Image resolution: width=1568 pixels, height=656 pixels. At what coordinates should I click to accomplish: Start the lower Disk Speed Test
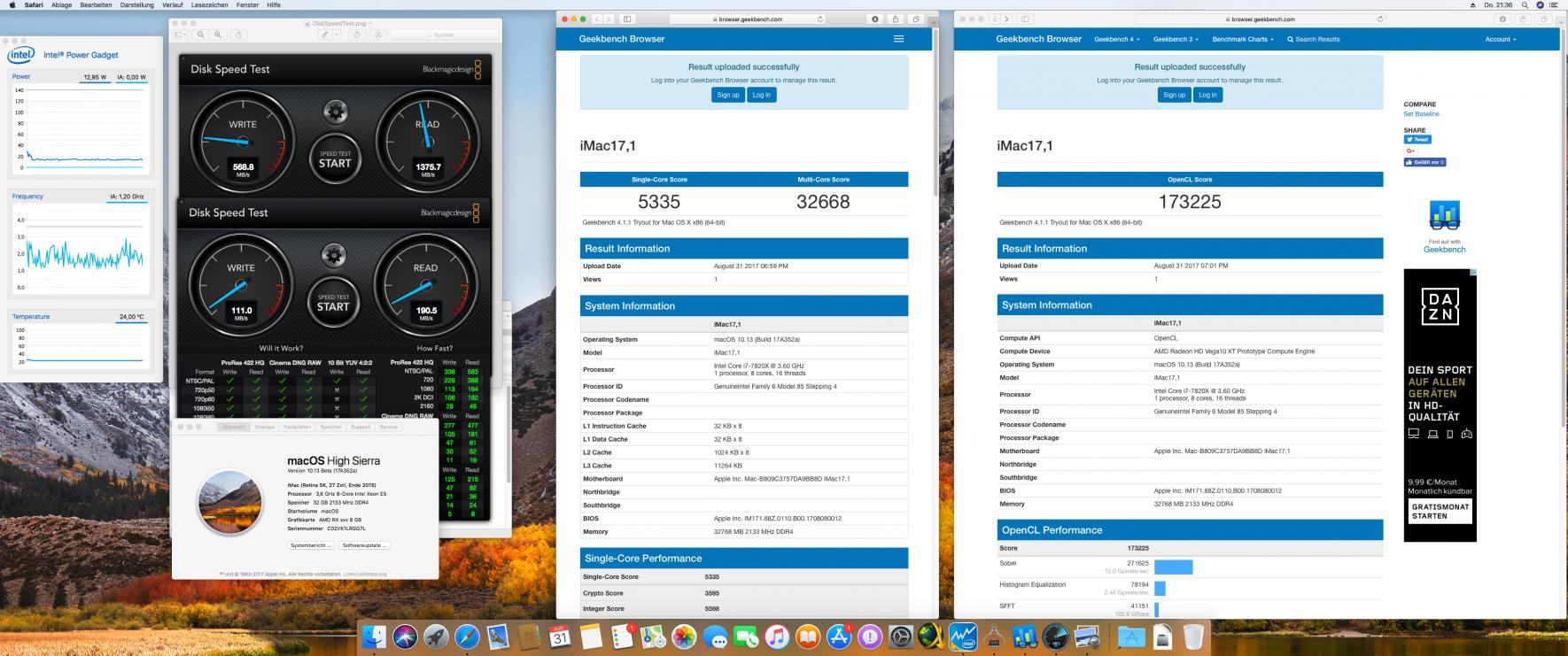point(333,303)
